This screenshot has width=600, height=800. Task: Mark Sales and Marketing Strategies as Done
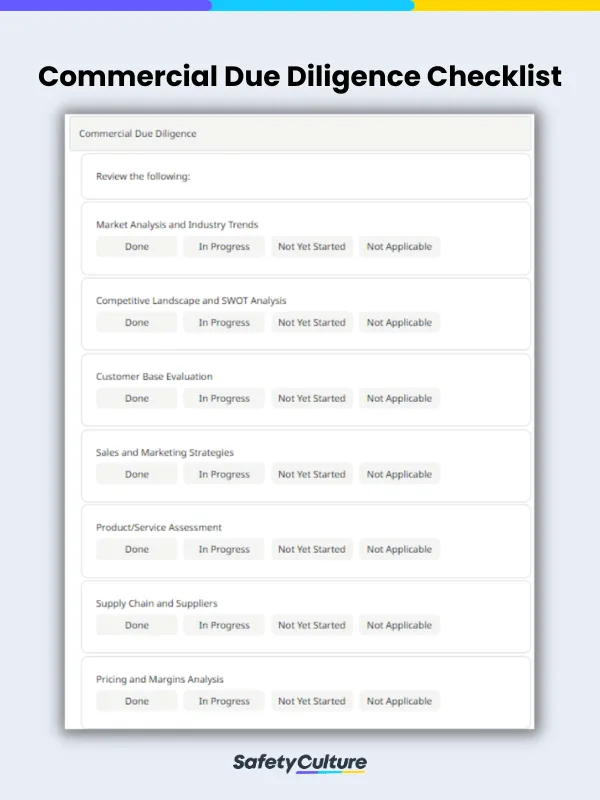pos(137,475)
